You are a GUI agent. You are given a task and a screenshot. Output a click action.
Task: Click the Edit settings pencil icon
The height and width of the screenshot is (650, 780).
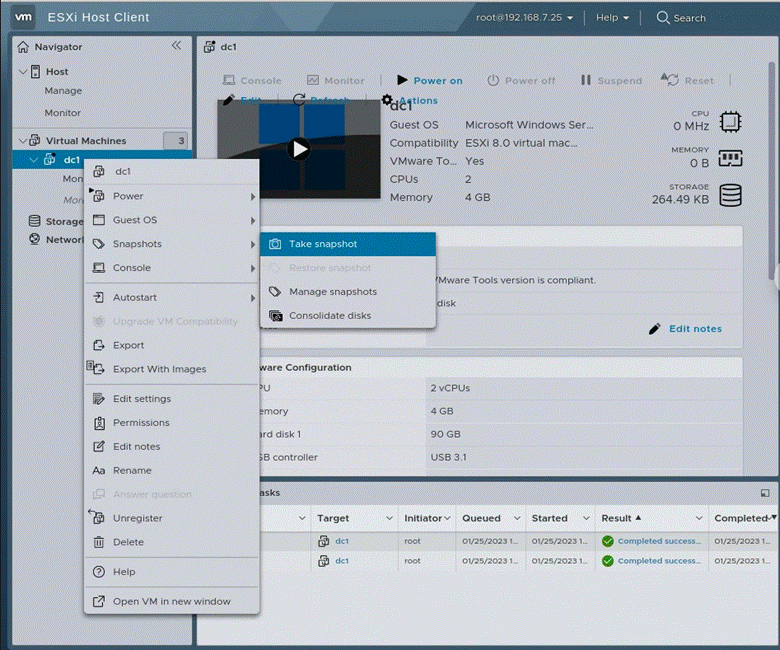tap(99, 399)
